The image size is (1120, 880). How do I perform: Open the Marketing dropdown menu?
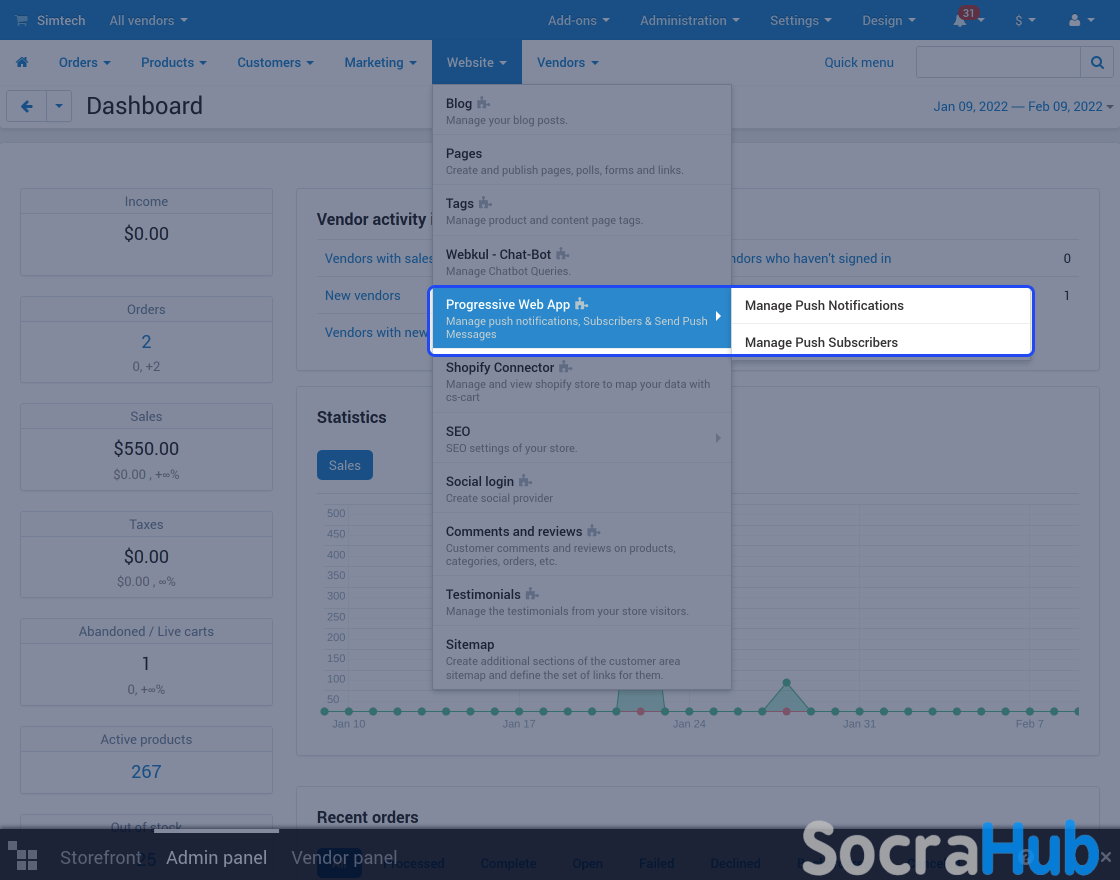pyautogui.click(x=380, y=62)
